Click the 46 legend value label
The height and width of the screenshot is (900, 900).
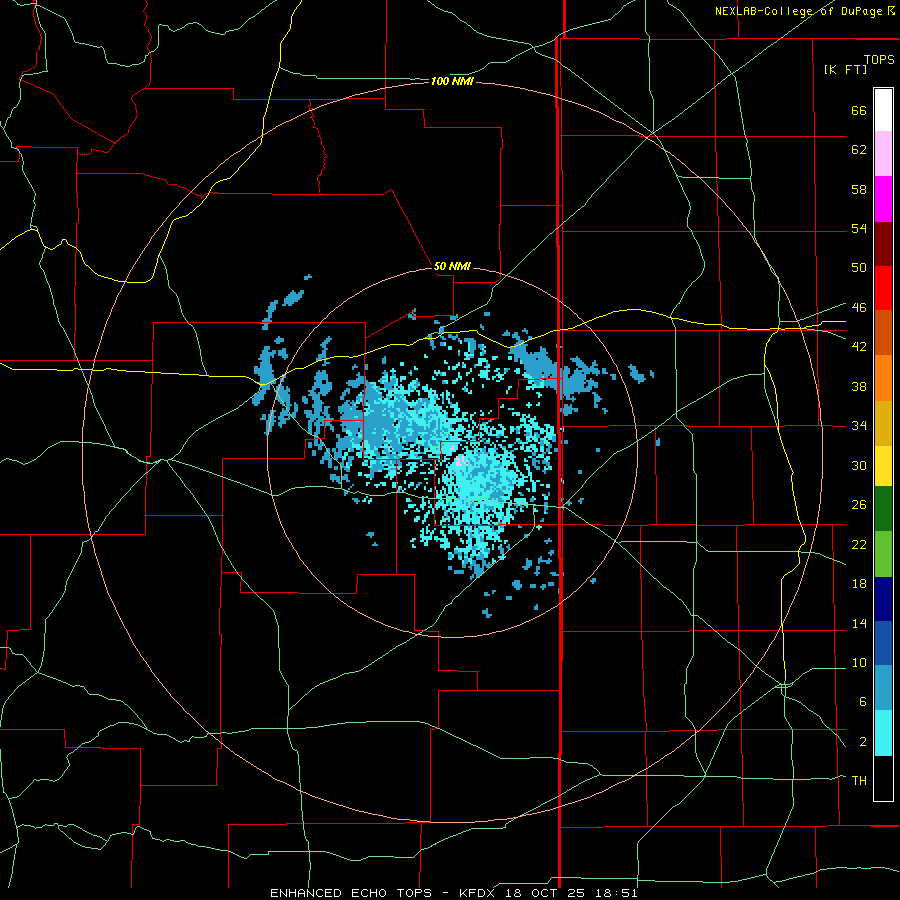859,308
